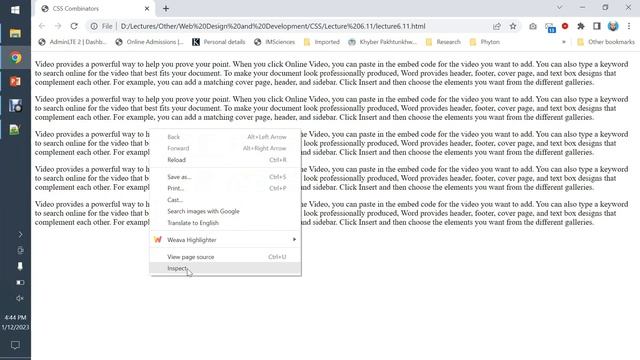Screen dimensions: 640x360
Task: Click Translate to English option
Action: pyautogui.click(x=225, y=223)
